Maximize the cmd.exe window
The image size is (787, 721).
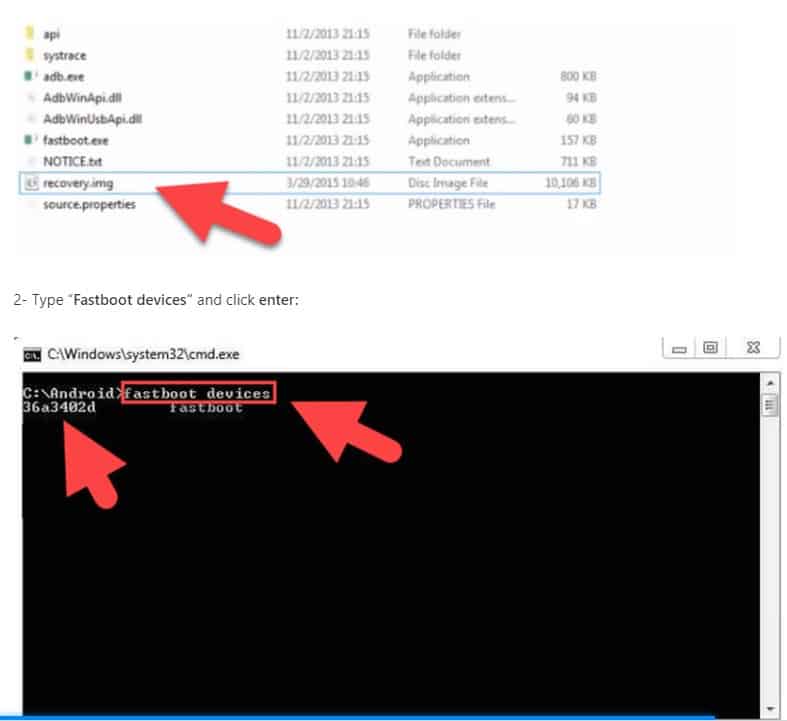[710, 349]
